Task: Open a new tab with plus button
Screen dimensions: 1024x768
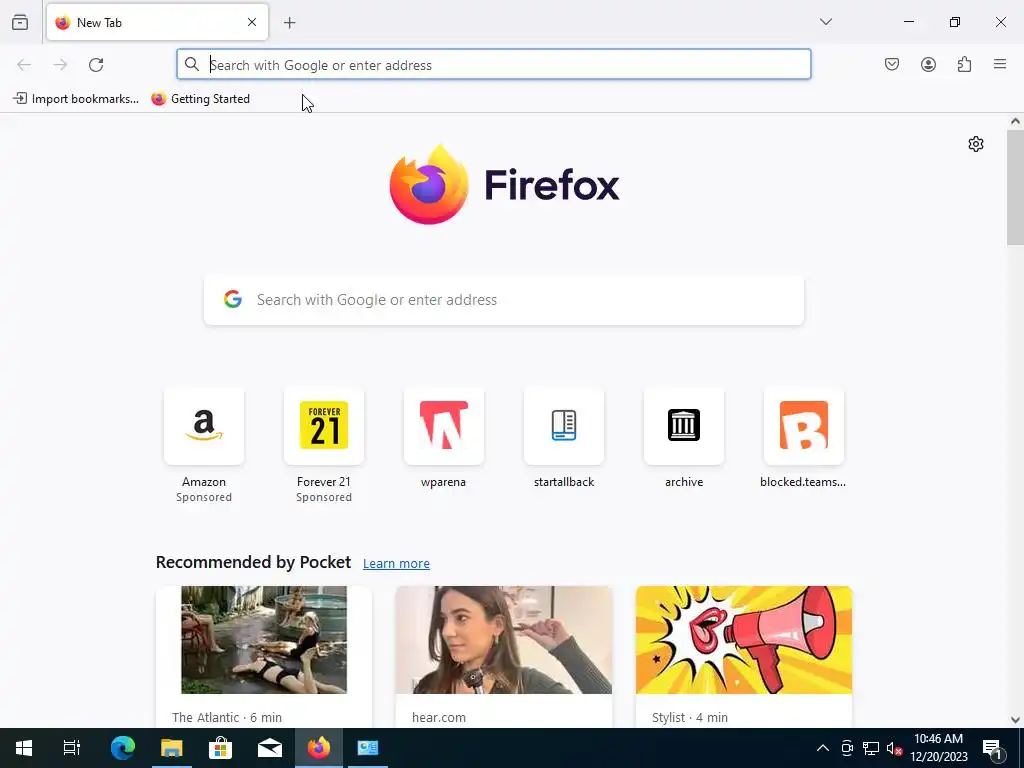Action: 289,23
